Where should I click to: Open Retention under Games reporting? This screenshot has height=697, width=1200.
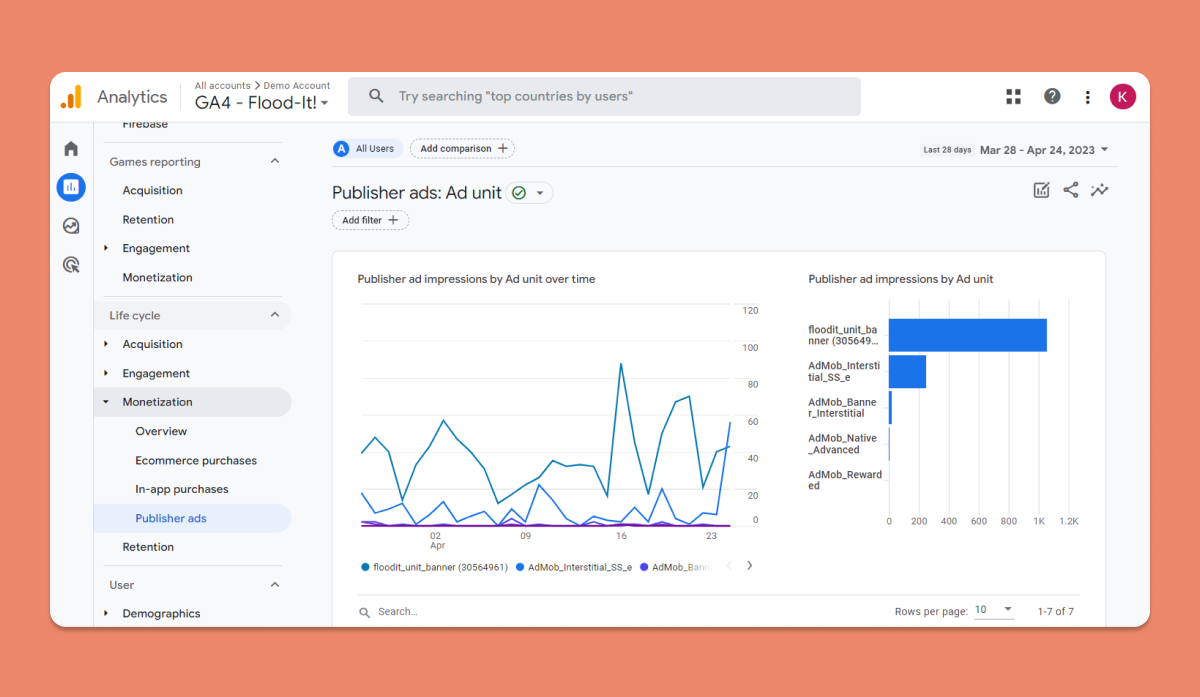tap(148, 219)
